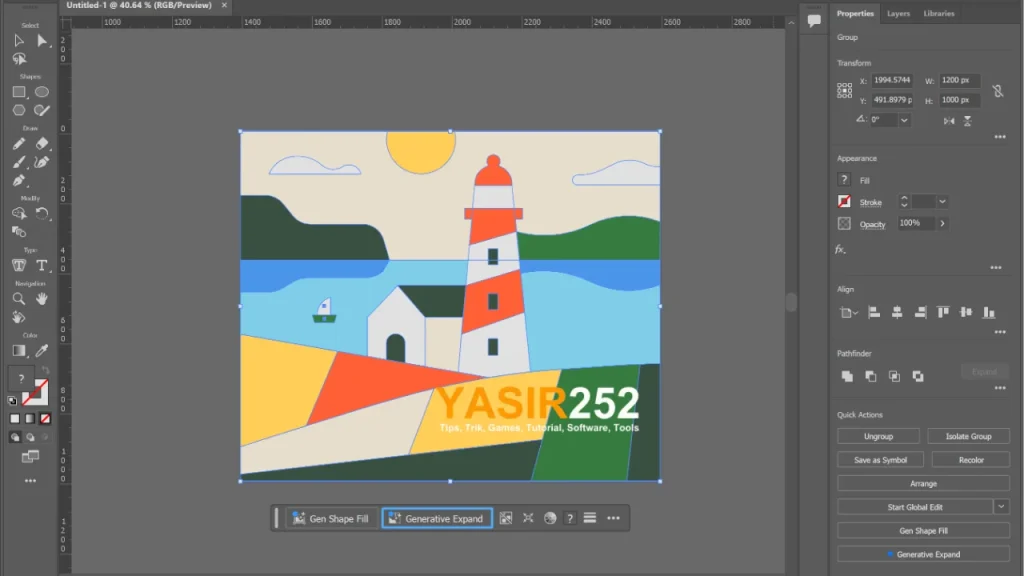
Task: Click the Swap Fill and Stroke arrow
Action: (x=45, y=370)
